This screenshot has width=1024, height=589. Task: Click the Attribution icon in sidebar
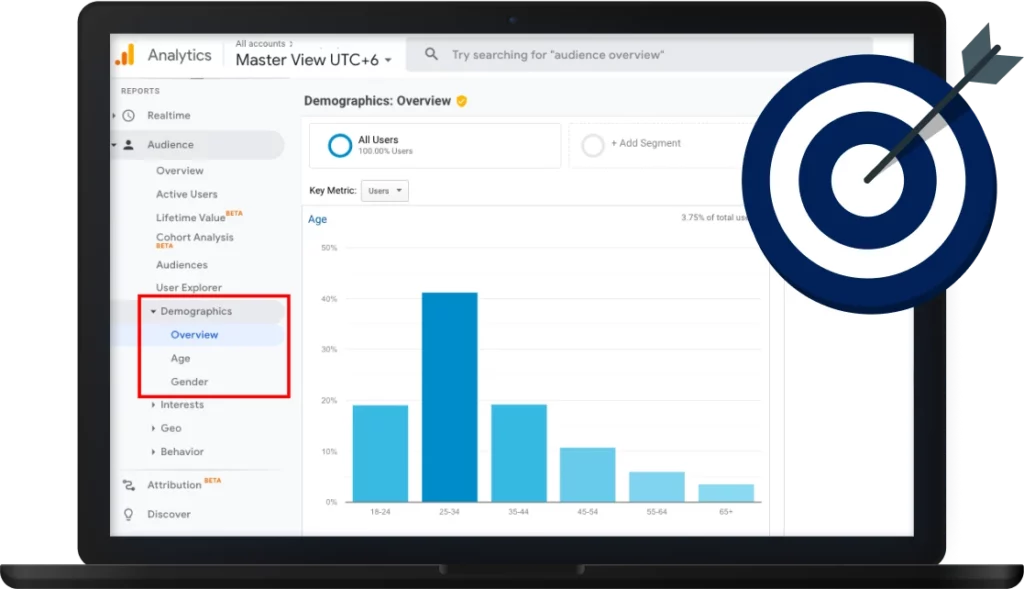(x=128, y=485)
